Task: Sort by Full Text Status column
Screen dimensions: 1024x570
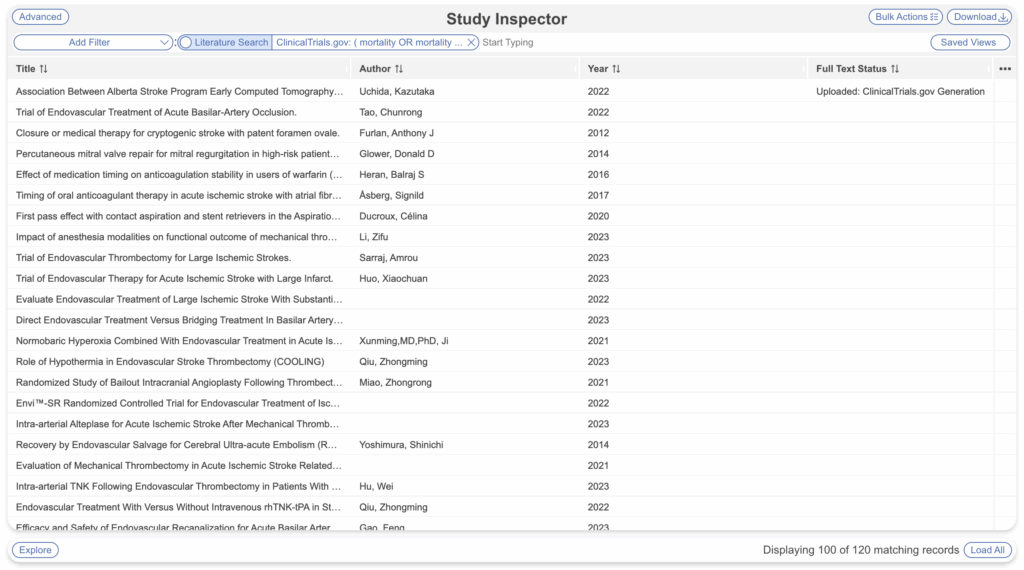Action: [x=895, y=69]
